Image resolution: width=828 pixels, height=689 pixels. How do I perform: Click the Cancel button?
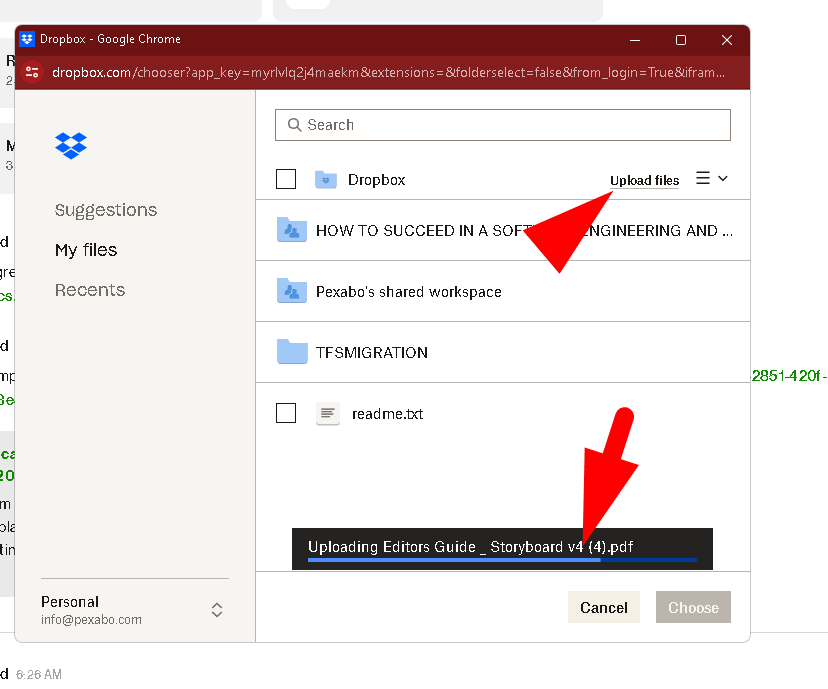(x=604, y=607)
